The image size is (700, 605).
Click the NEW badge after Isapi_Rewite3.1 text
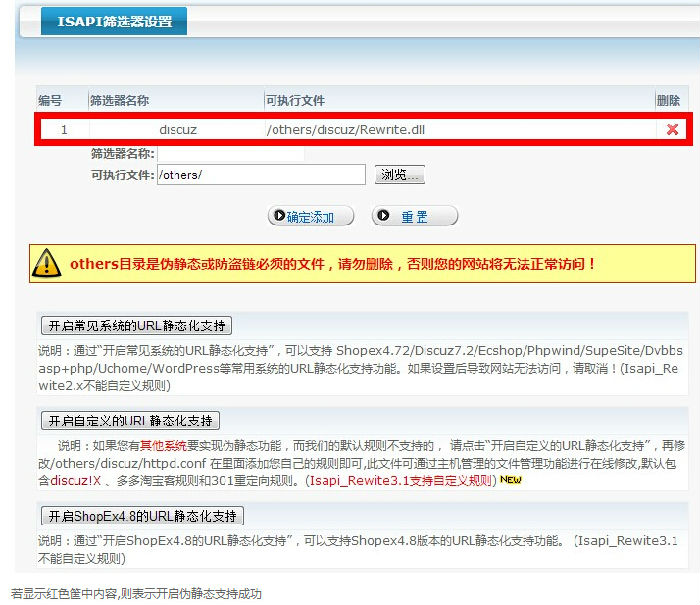[x=511, y=480]
